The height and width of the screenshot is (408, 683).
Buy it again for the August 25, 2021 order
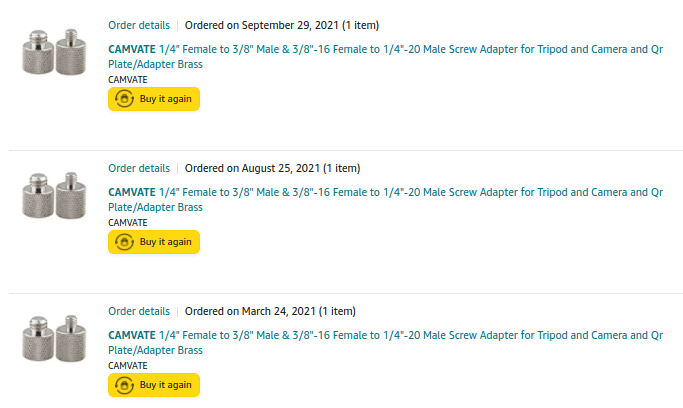coord(154,242)
